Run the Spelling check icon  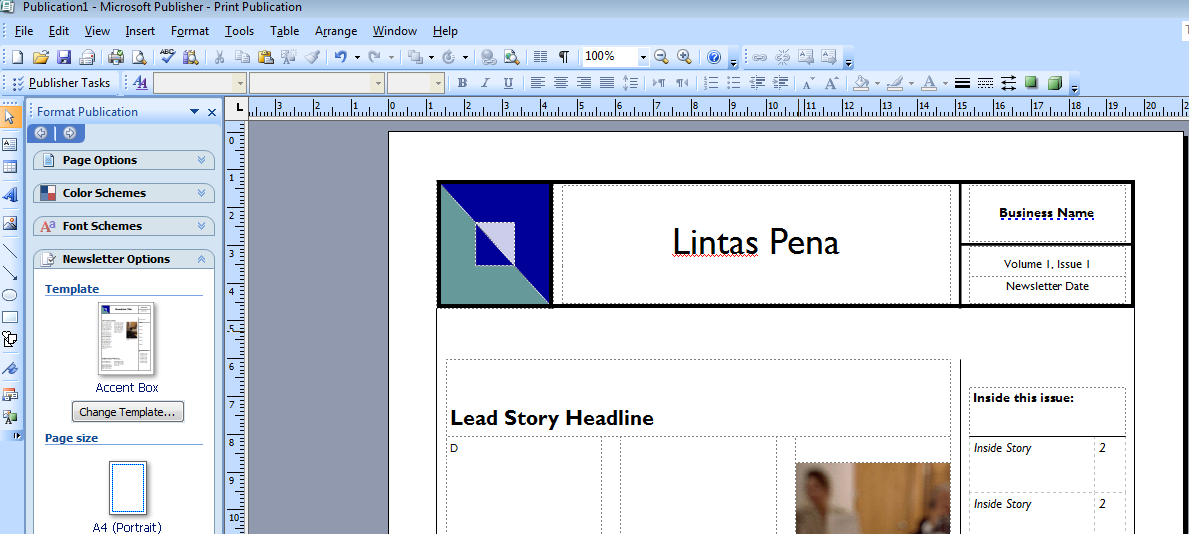168,57
